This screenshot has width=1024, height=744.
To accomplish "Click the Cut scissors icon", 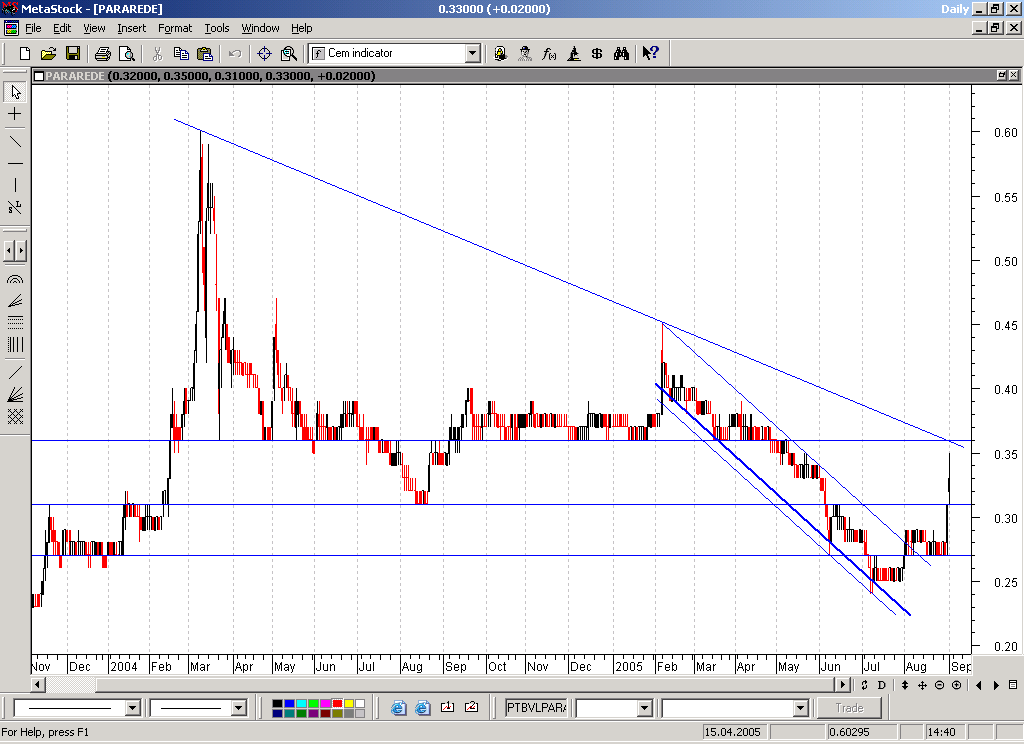I will point(157,54).
